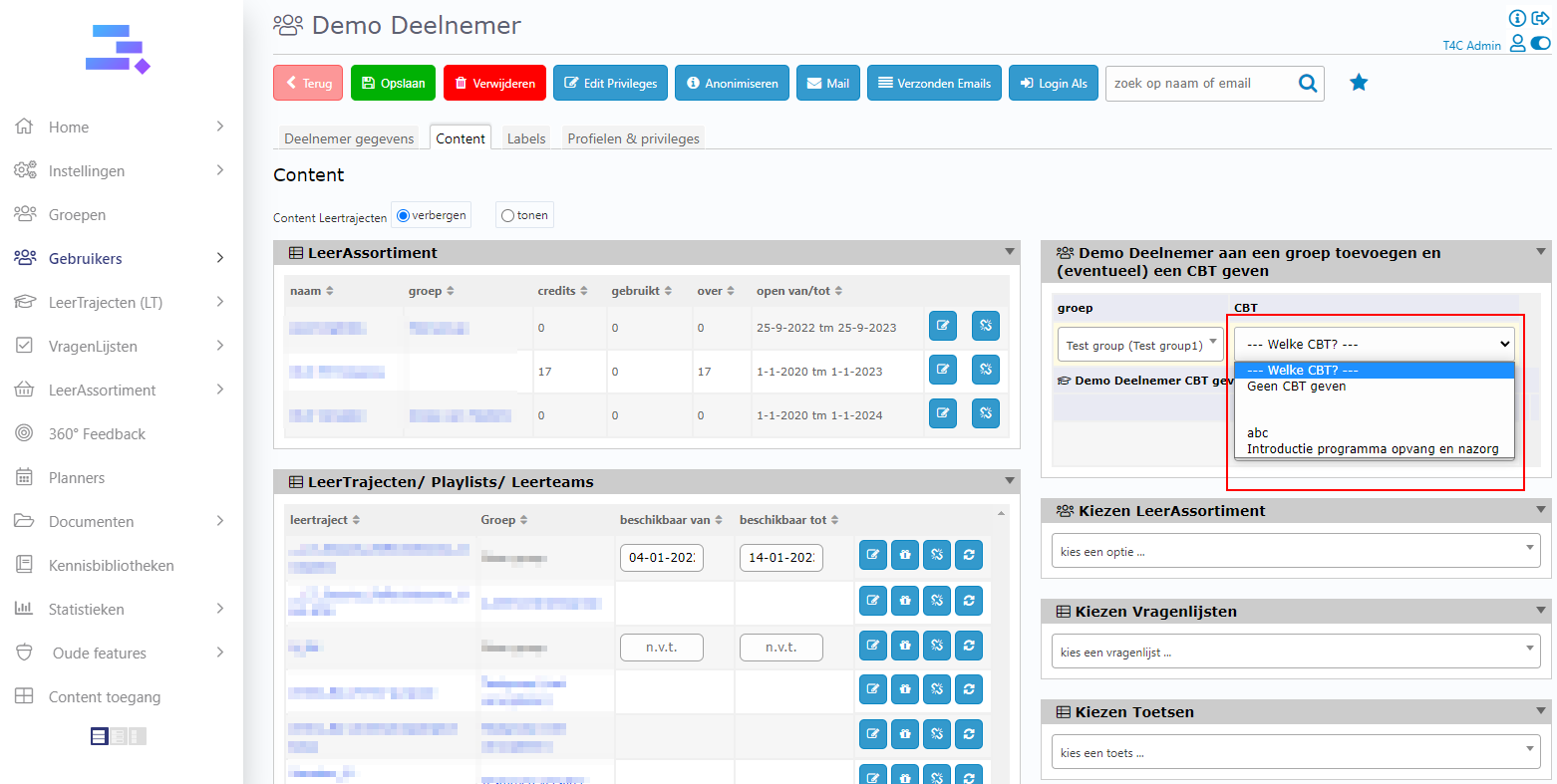Switch to the Labels tab
Image resolution: width=1557 pixels, height=784 pixels.
pos(526,138)
